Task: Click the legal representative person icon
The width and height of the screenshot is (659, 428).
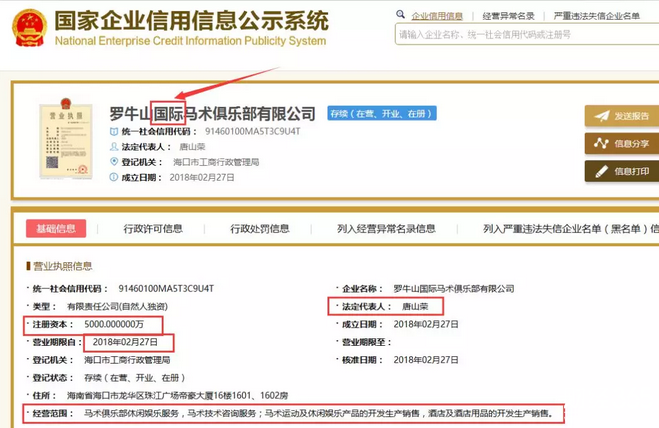Action: pos(113,146)
